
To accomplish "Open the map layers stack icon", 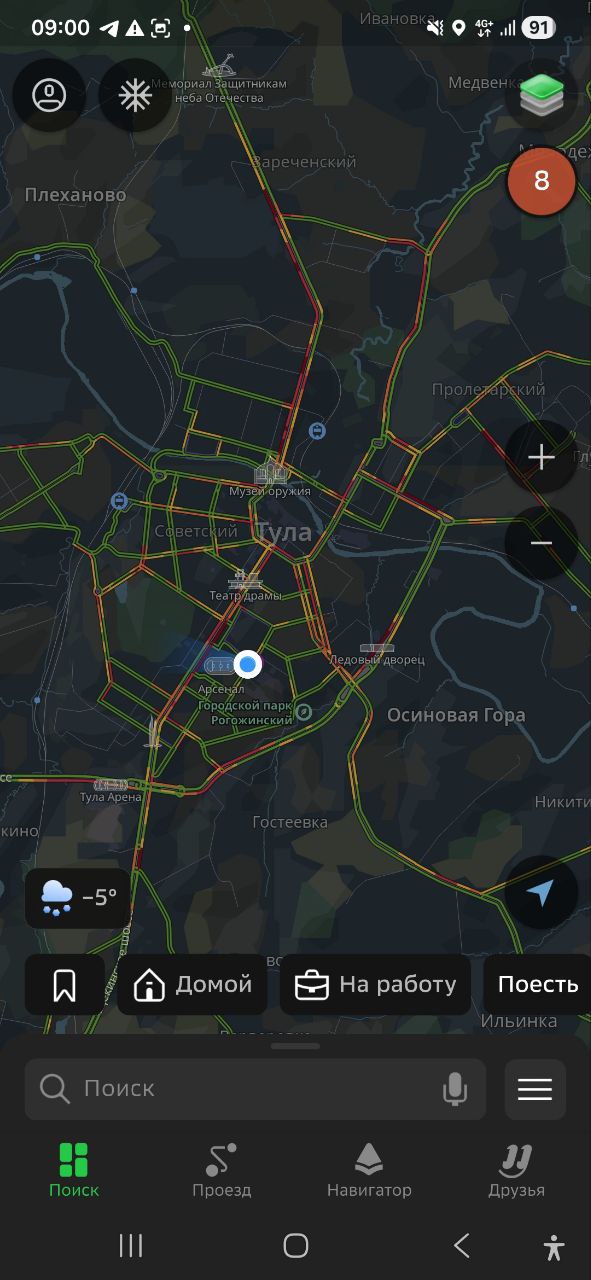I will (x=541, y=95).
